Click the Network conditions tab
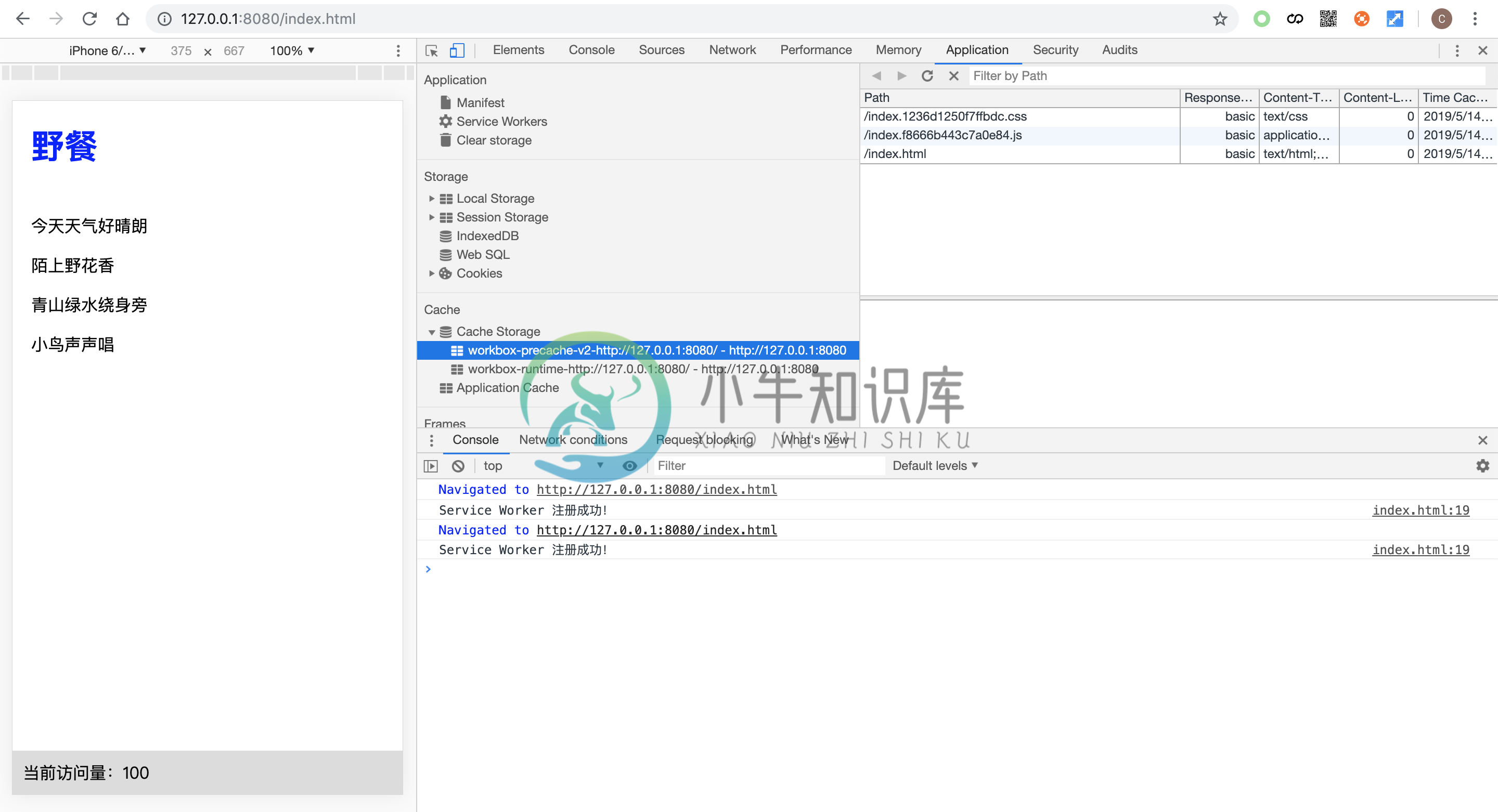The image size is (1498, 812). 574,440
